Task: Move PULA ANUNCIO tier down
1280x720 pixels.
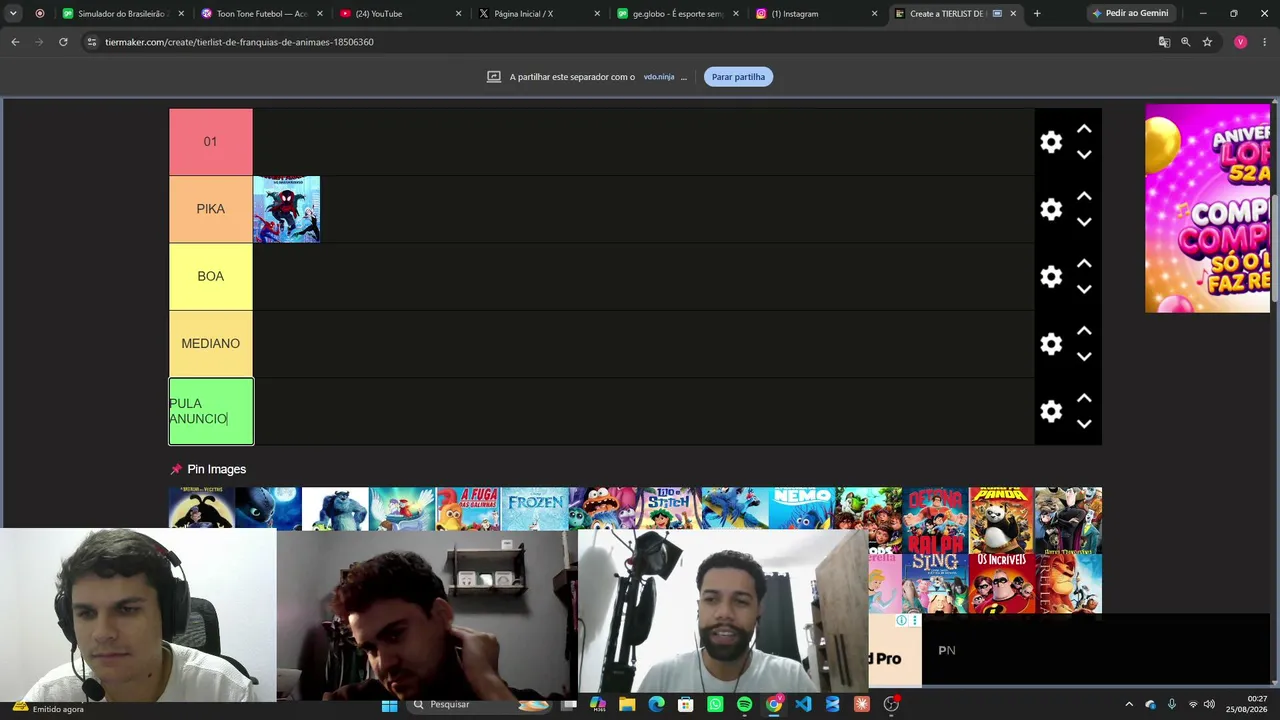Action: pos(1084,424)
